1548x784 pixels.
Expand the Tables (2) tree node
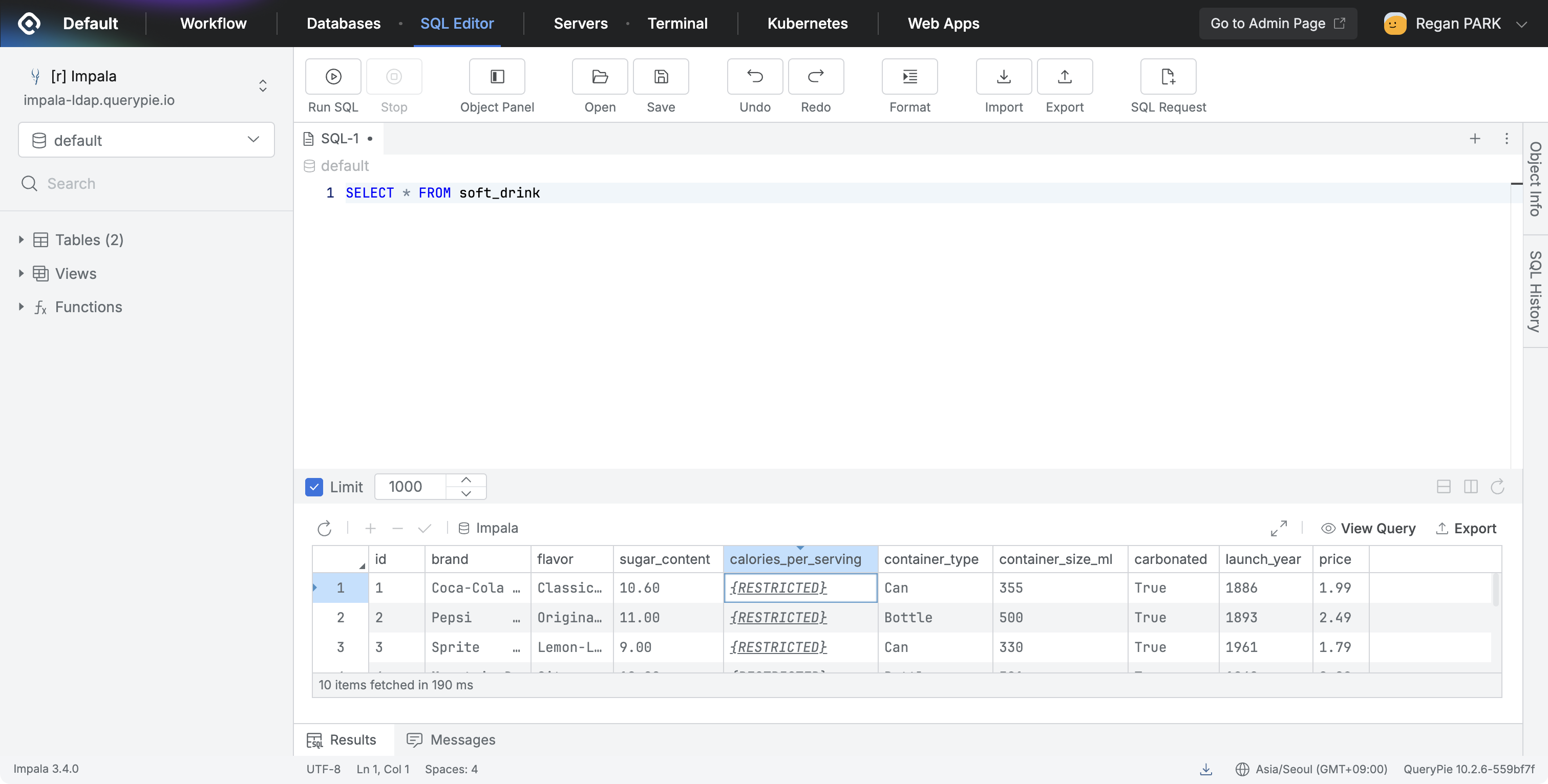[21, 239]
